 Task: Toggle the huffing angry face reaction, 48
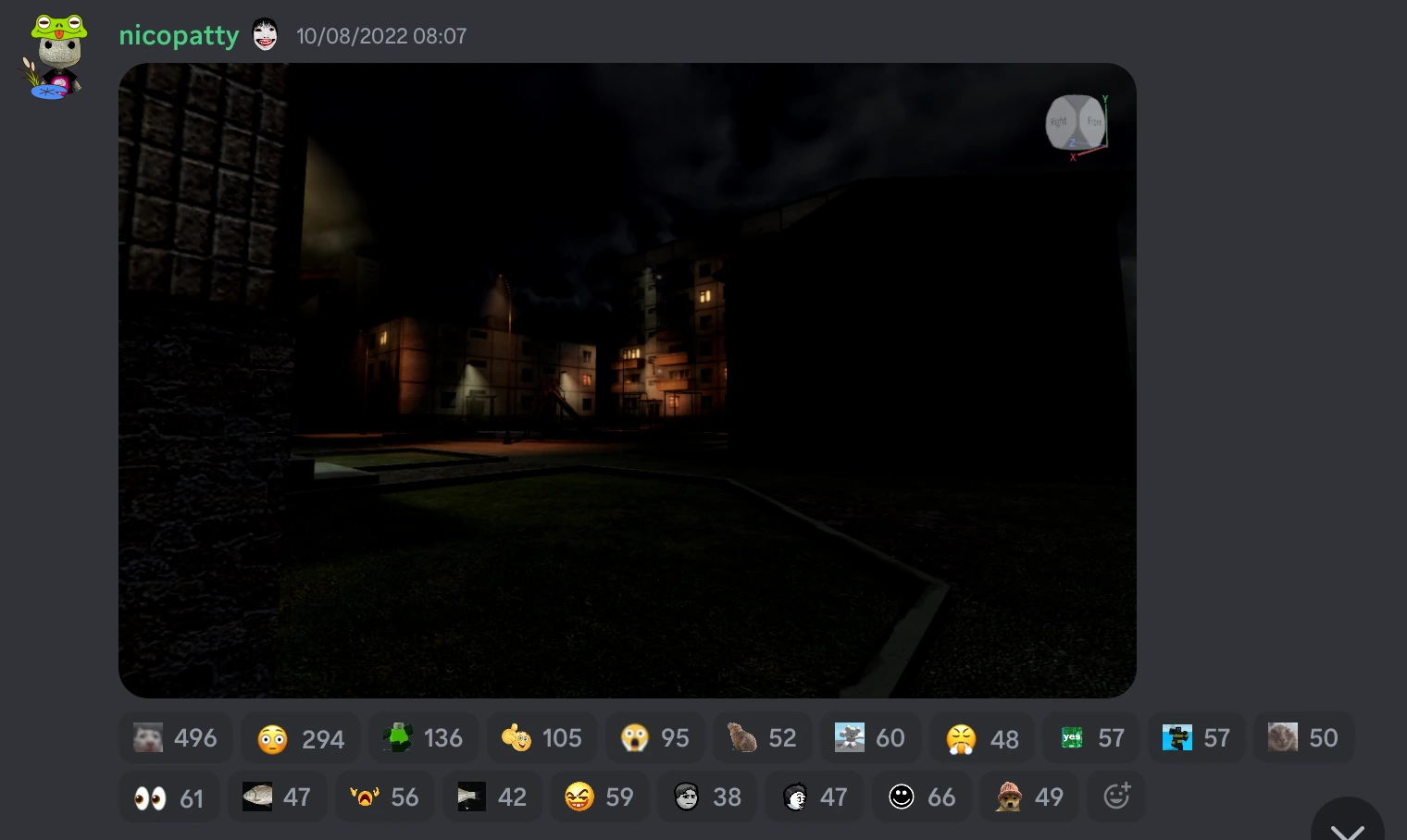click(x=981, y=738)
